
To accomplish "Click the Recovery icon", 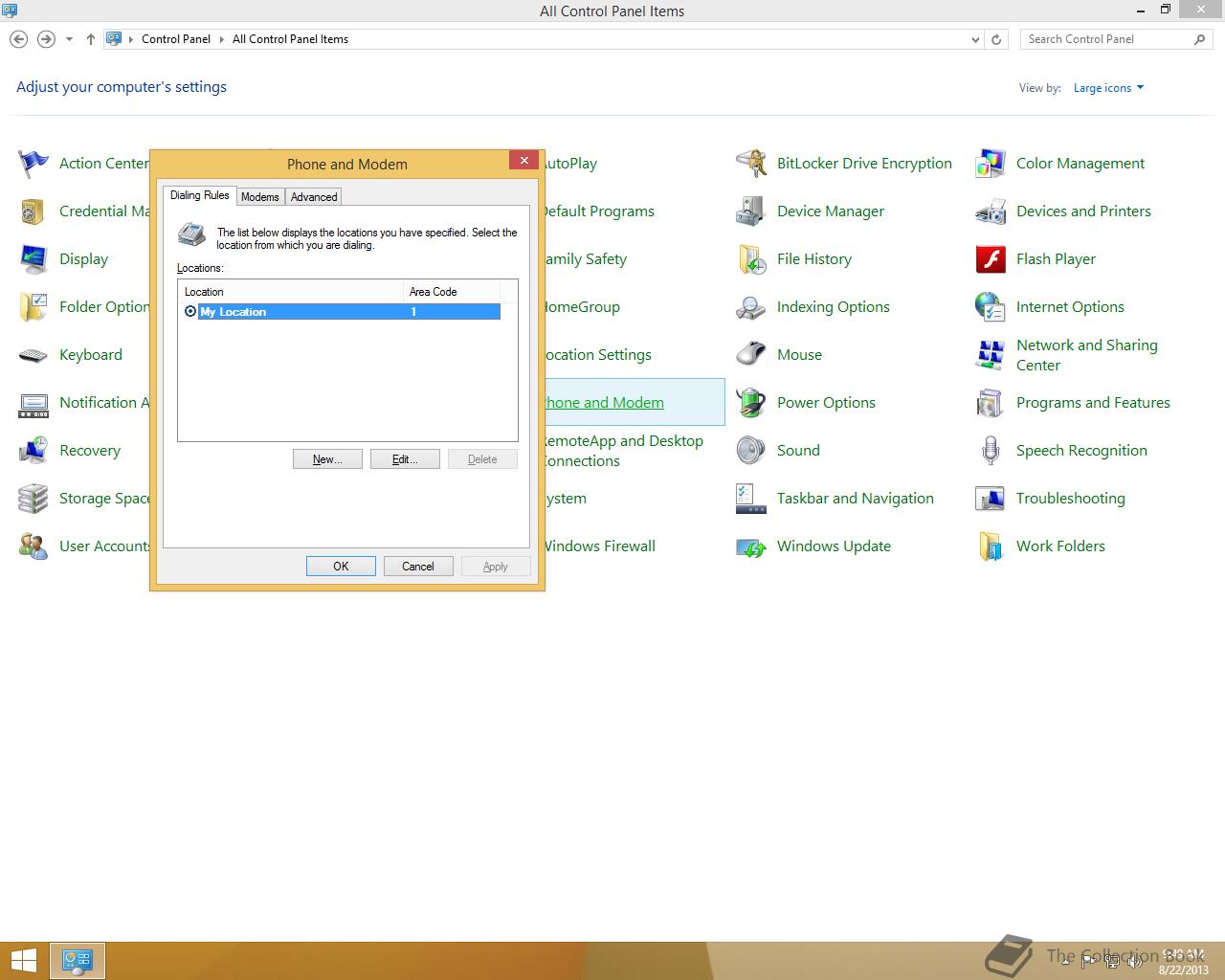I will click(x=33, y=451).
